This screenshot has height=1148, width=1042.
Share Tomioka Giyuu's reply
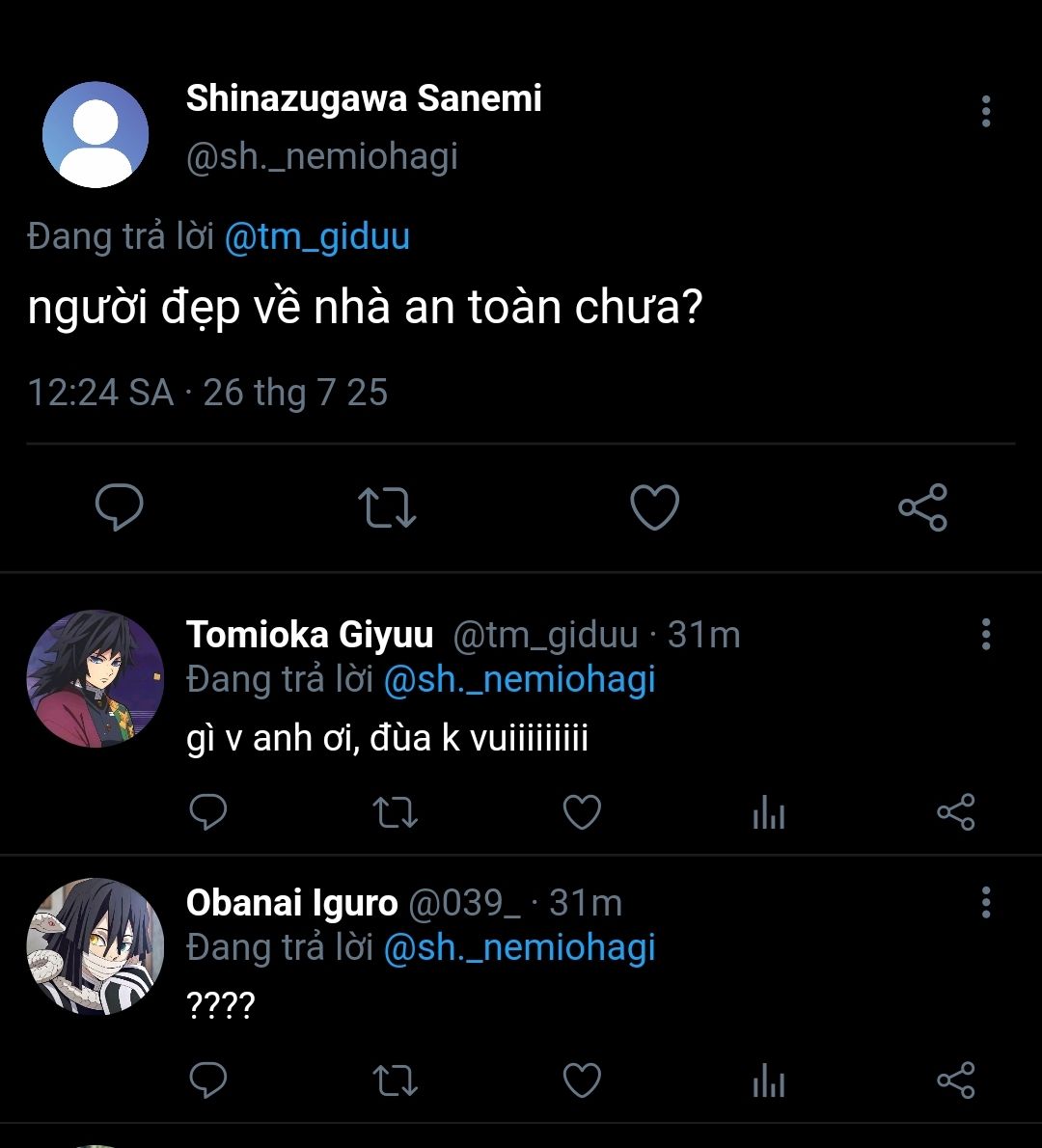[x=955, y=813]
